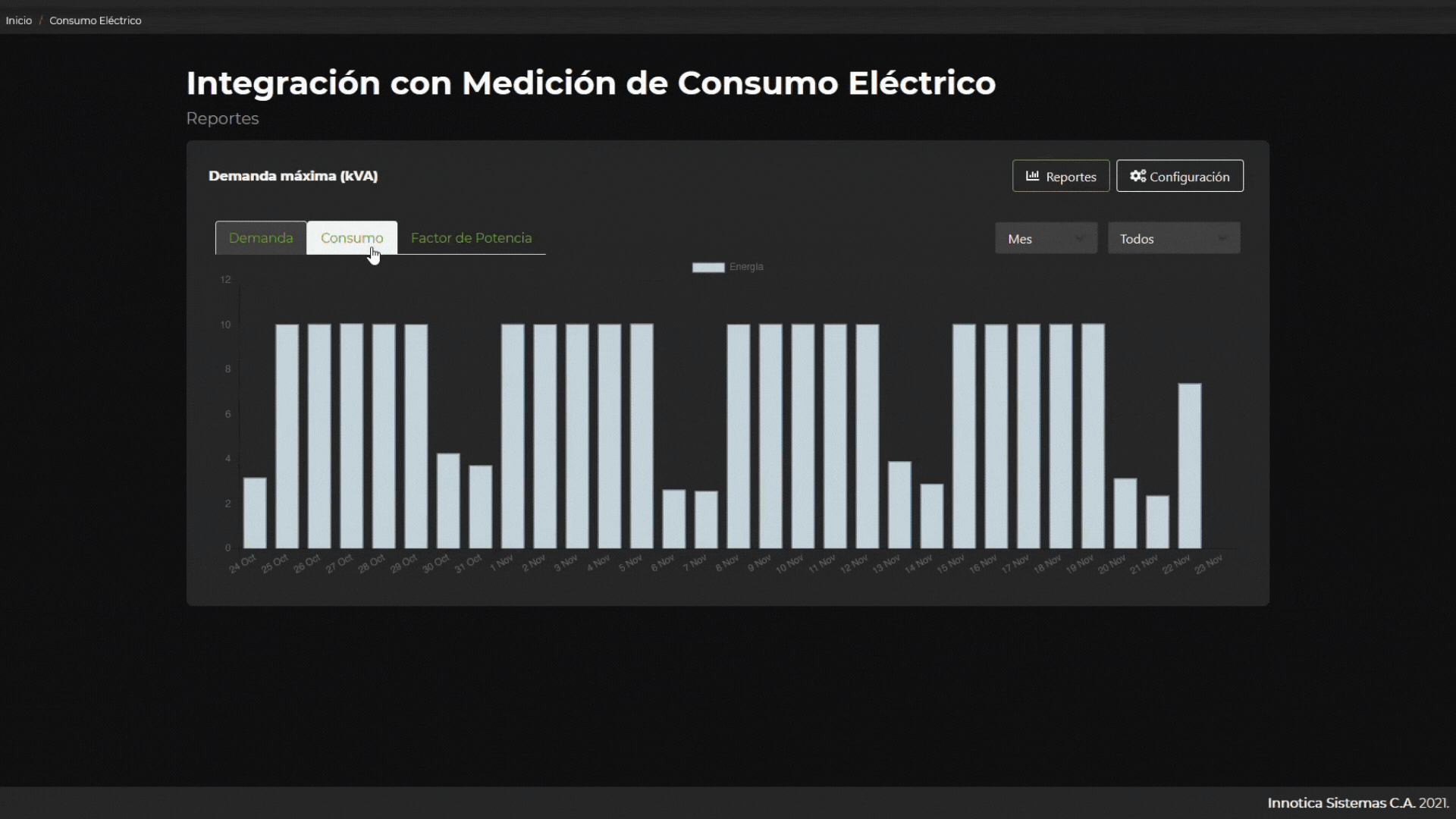Click the 6 Nov bar in chart
The image size is (1456, 819).
[674, 519]
